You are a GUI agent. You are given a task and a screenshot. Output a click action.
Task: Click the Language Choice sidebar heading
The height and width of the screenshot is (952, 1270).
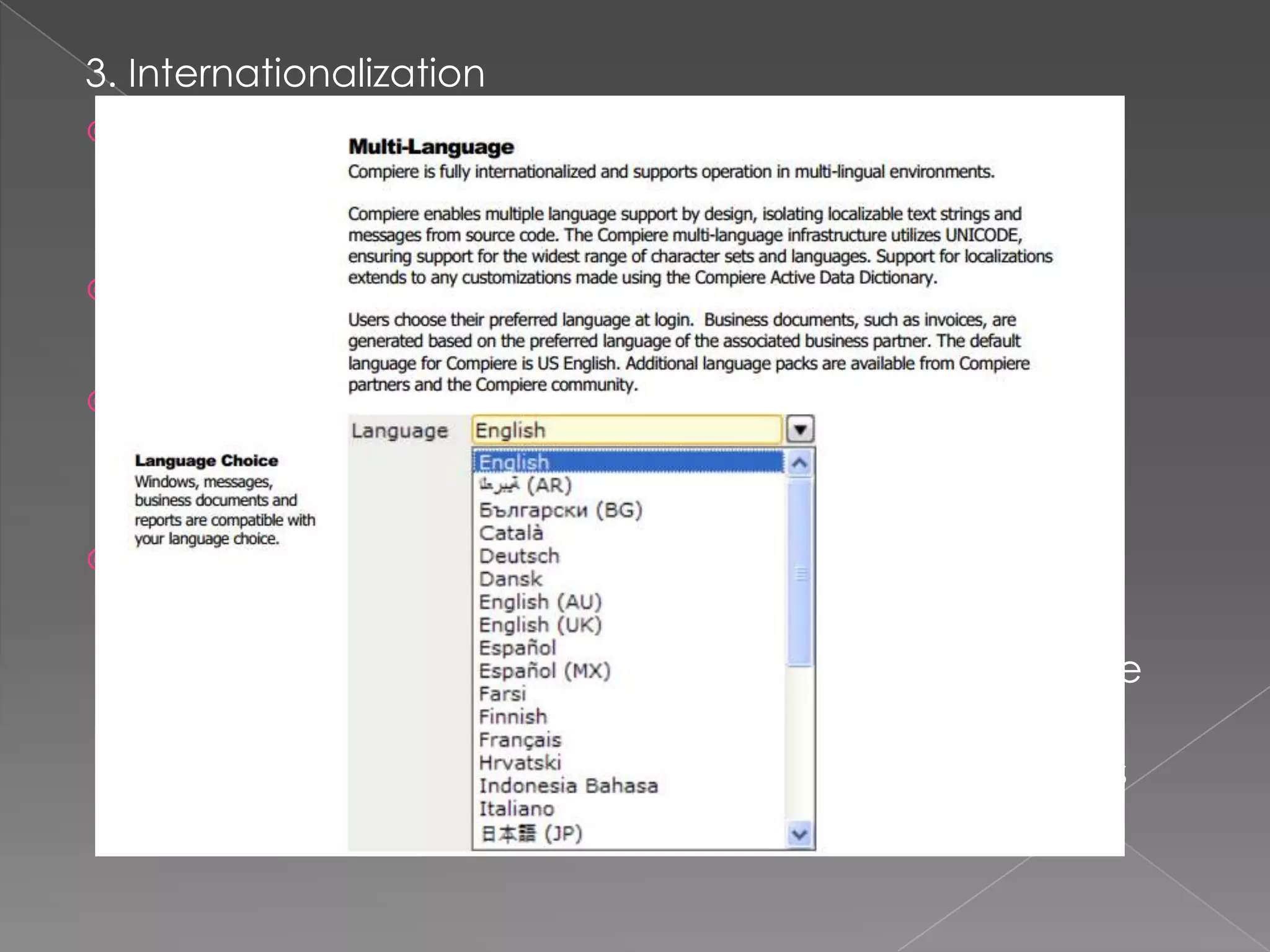click(x=206, y=461)
